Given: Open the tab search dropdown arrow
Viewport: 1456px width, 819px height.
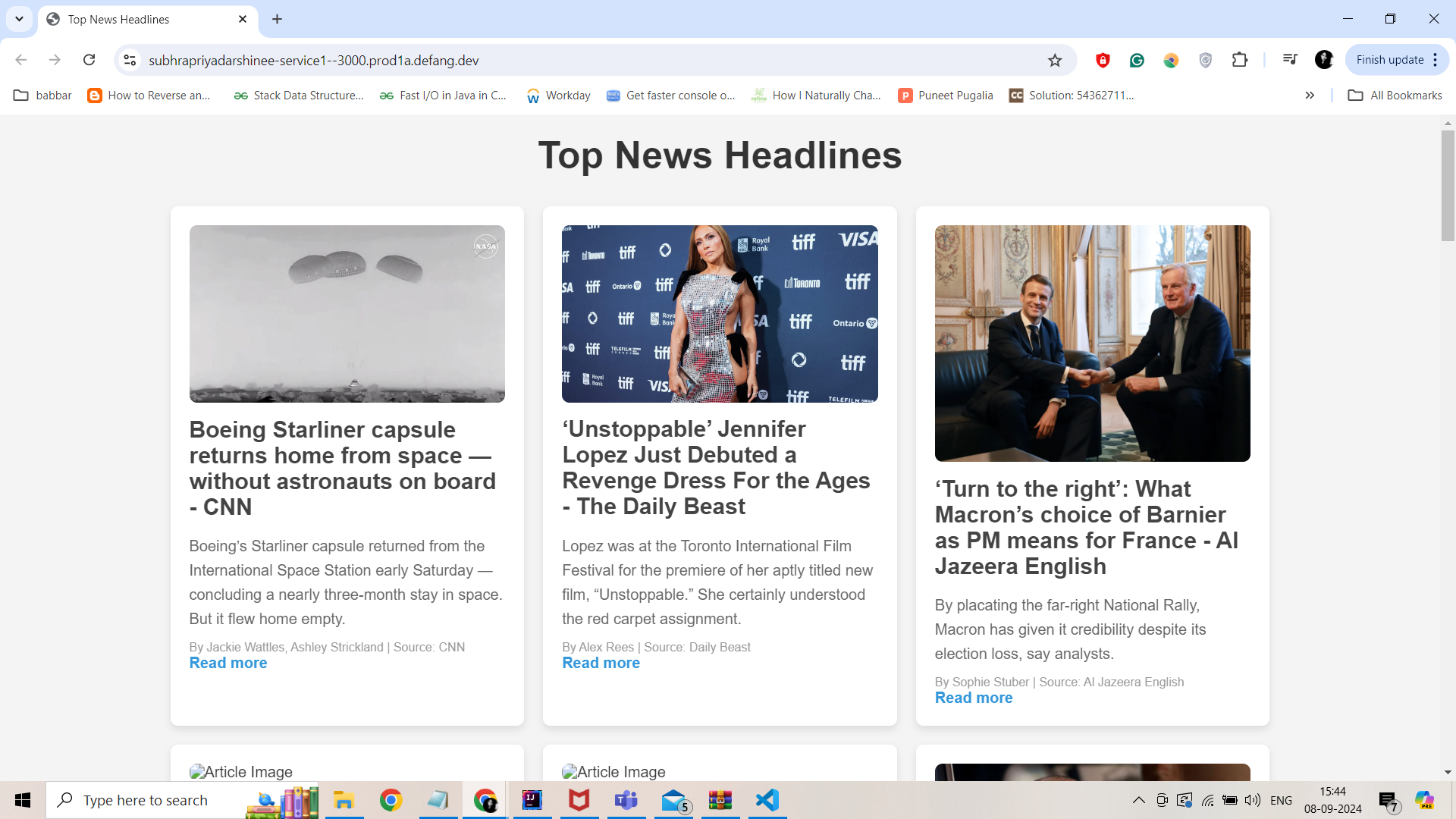Looking at the screenshot, I should click(19, 19).
